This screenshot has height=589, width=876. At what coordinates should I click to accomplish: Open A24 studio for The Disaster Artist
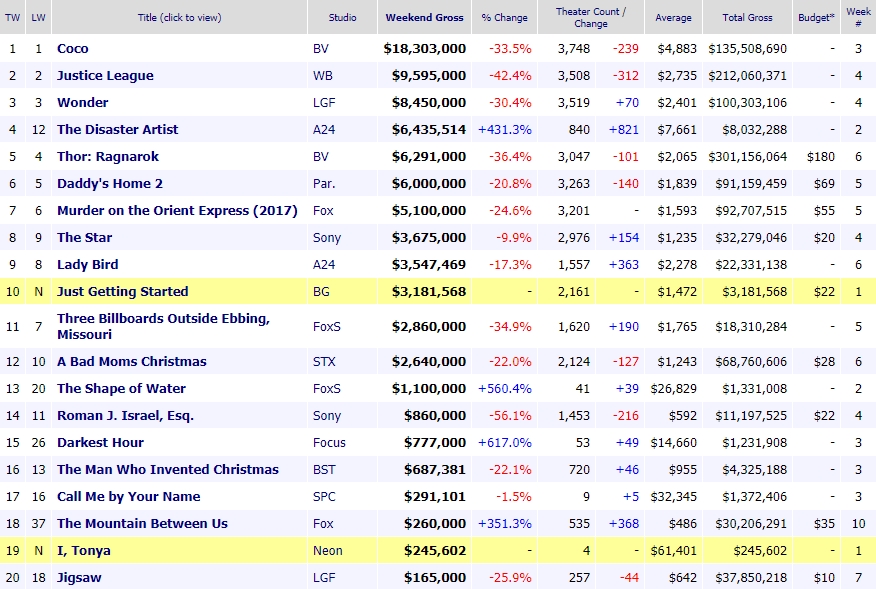tap(324, 130)
